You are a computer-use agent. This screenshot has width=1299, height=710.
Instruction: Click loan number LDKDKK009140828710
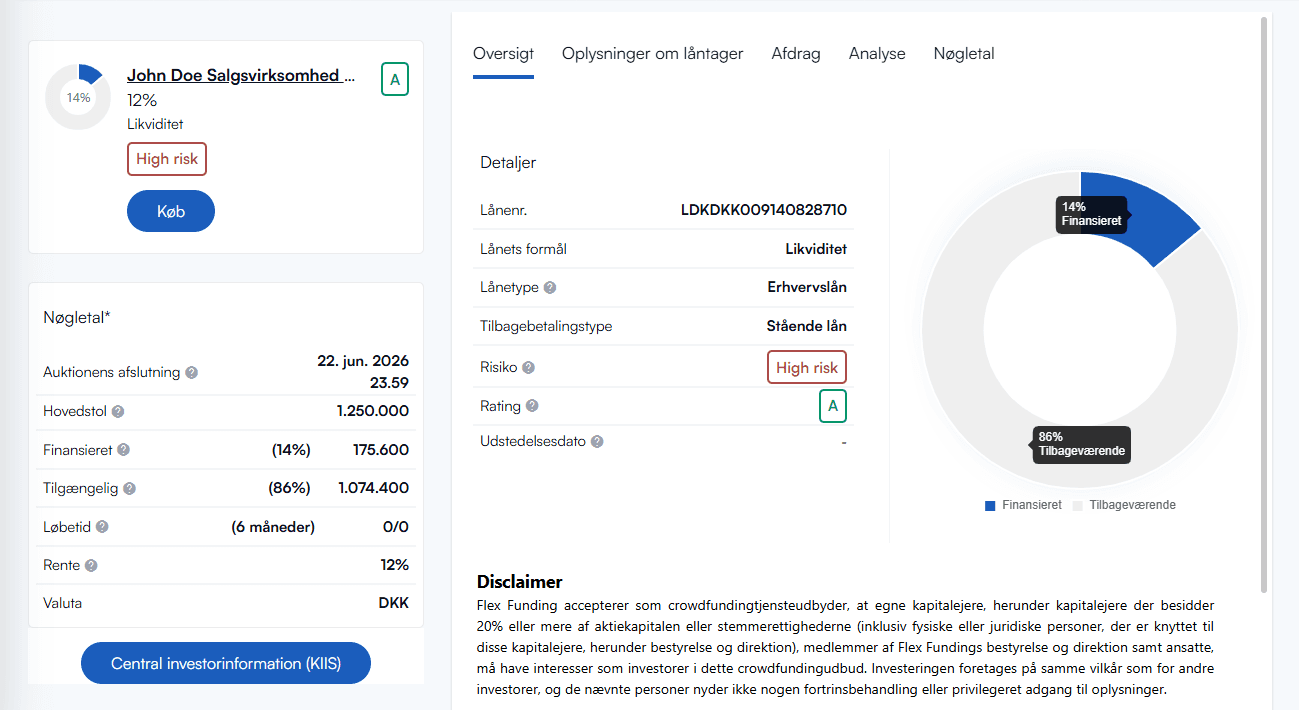764,210
